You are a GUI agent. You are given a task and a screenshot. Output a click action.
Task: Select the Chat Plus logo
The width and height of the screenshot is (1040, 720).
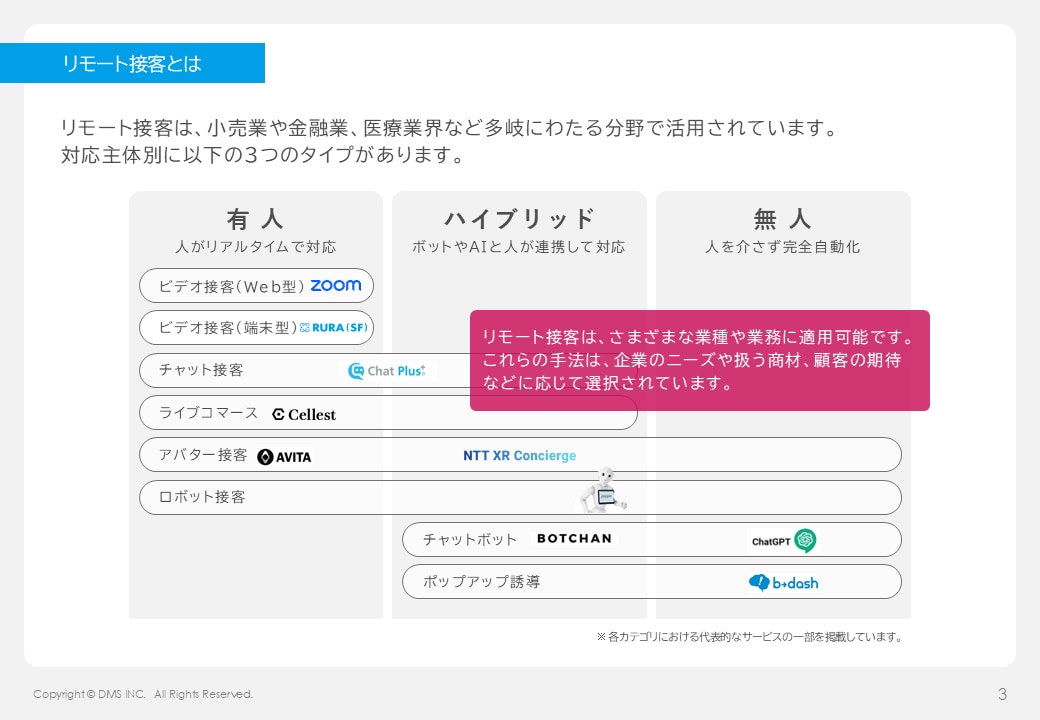tap(387, 371)
